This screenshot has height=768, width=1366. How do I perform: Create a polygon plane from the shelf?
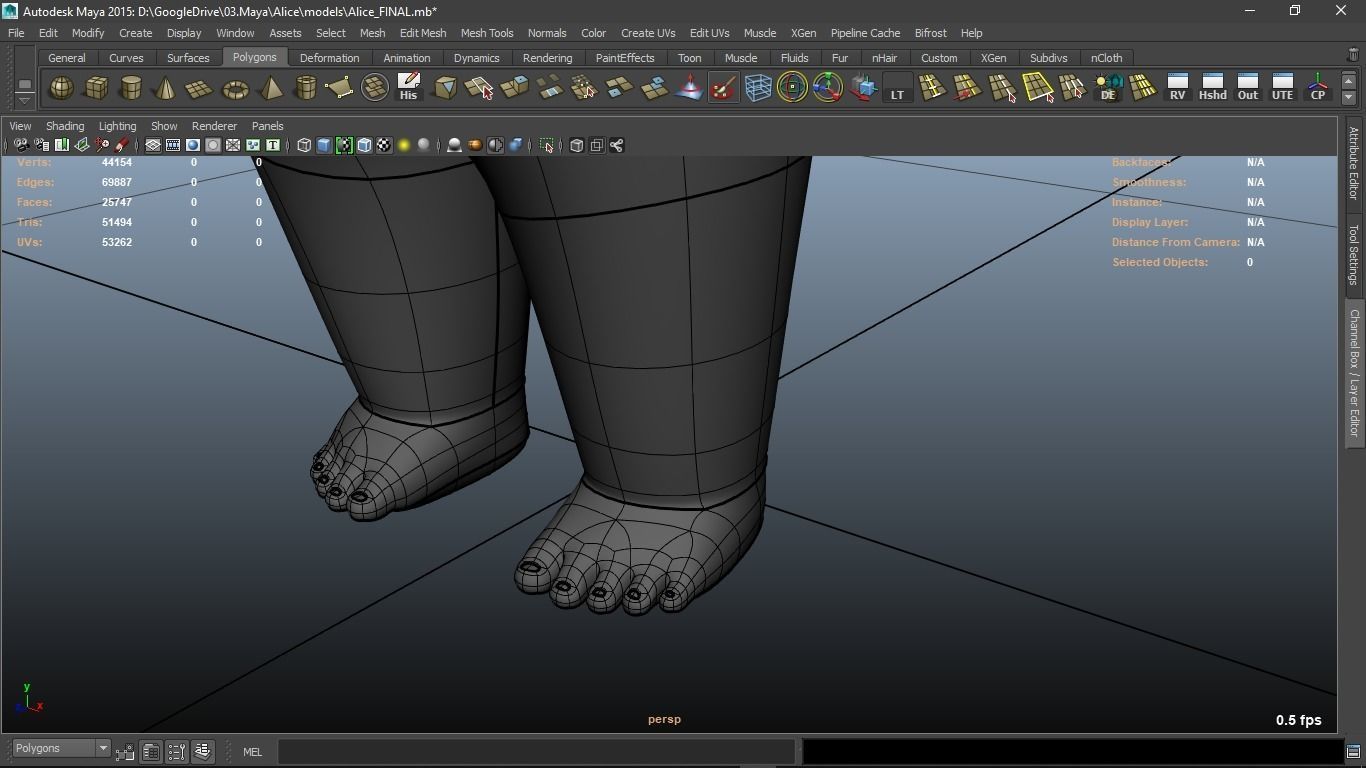[200, 88]
